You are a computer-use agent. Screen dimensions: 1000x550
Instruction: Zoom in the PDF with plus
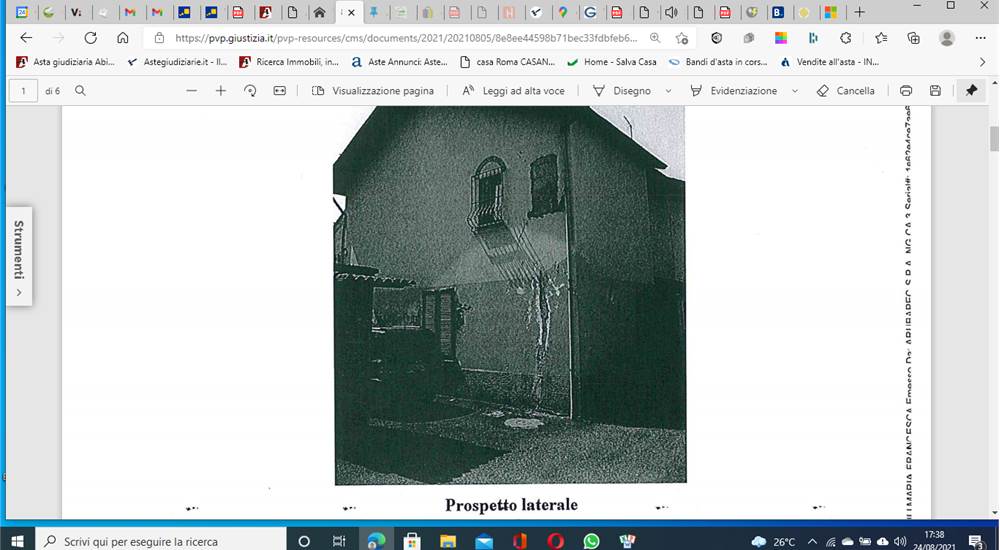click(221, 91)
